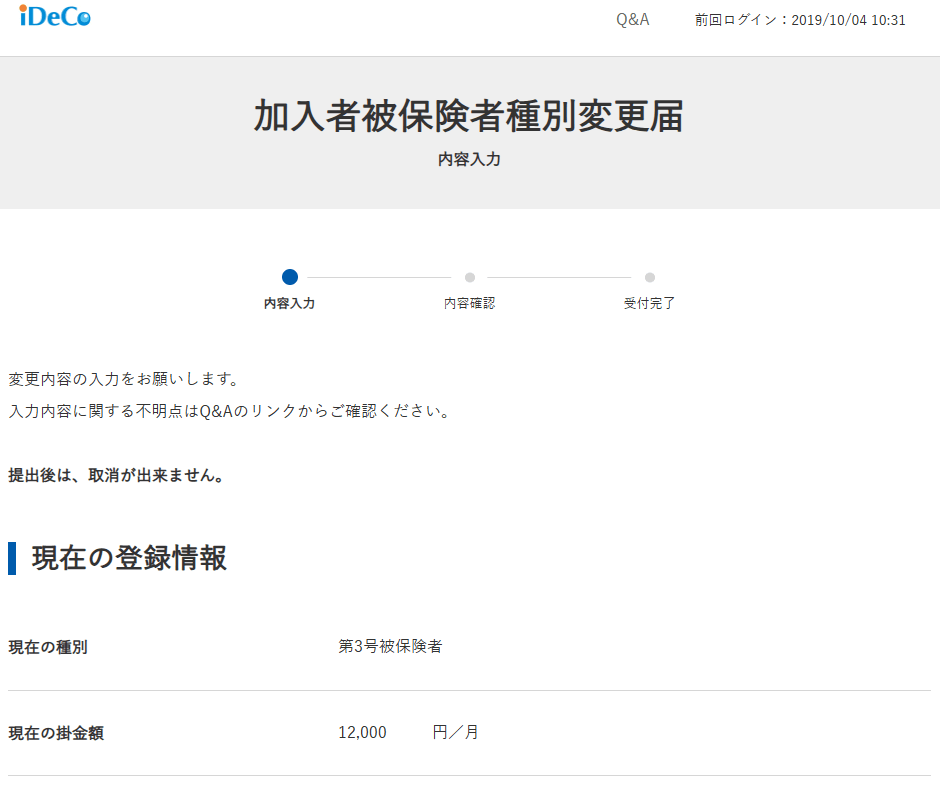Click the gray 受付完了 step dot
The width and height of the screenshot is (943, 787).
point(650,277)
